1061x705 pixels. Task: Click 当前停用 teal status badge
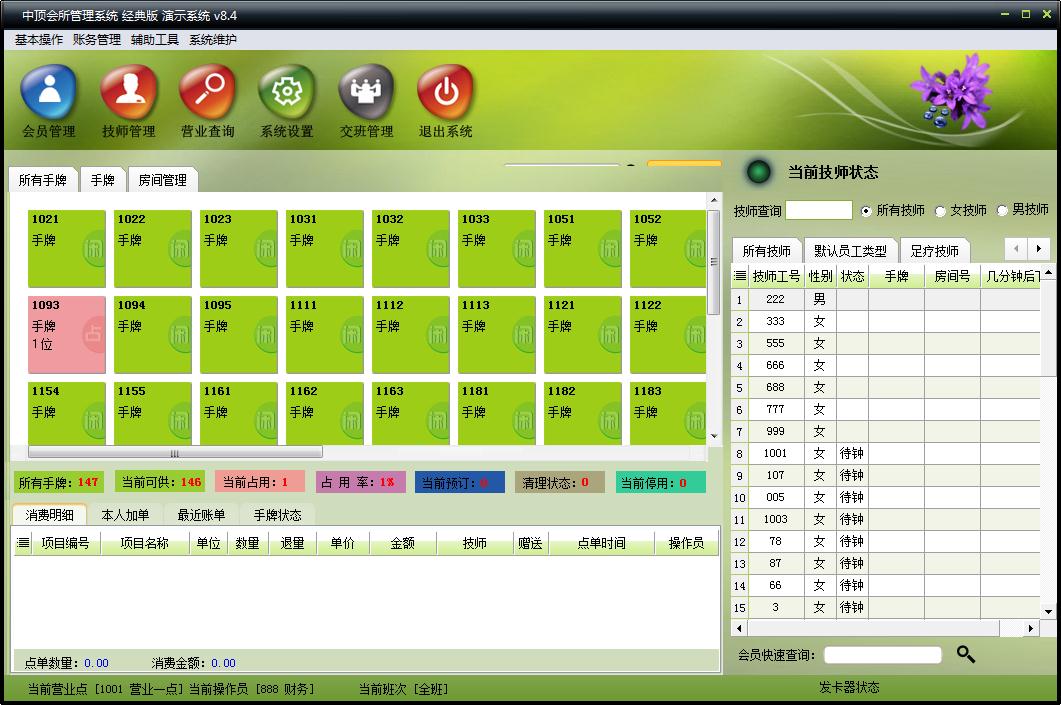pyautogui.click(x=660, y=482)
